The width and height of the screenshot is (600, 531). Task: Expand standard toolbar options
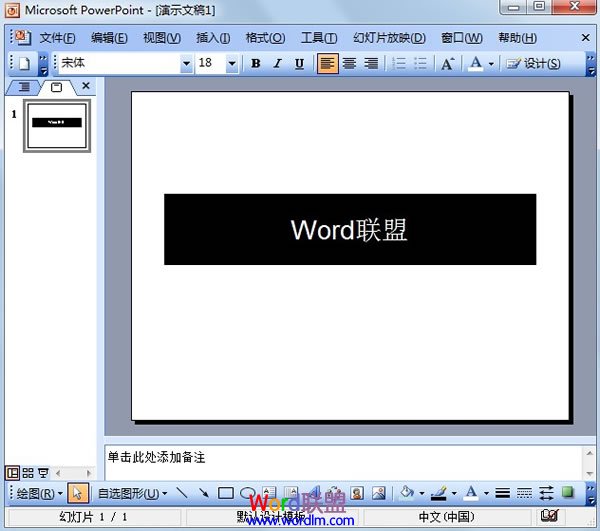click(44, 64)
